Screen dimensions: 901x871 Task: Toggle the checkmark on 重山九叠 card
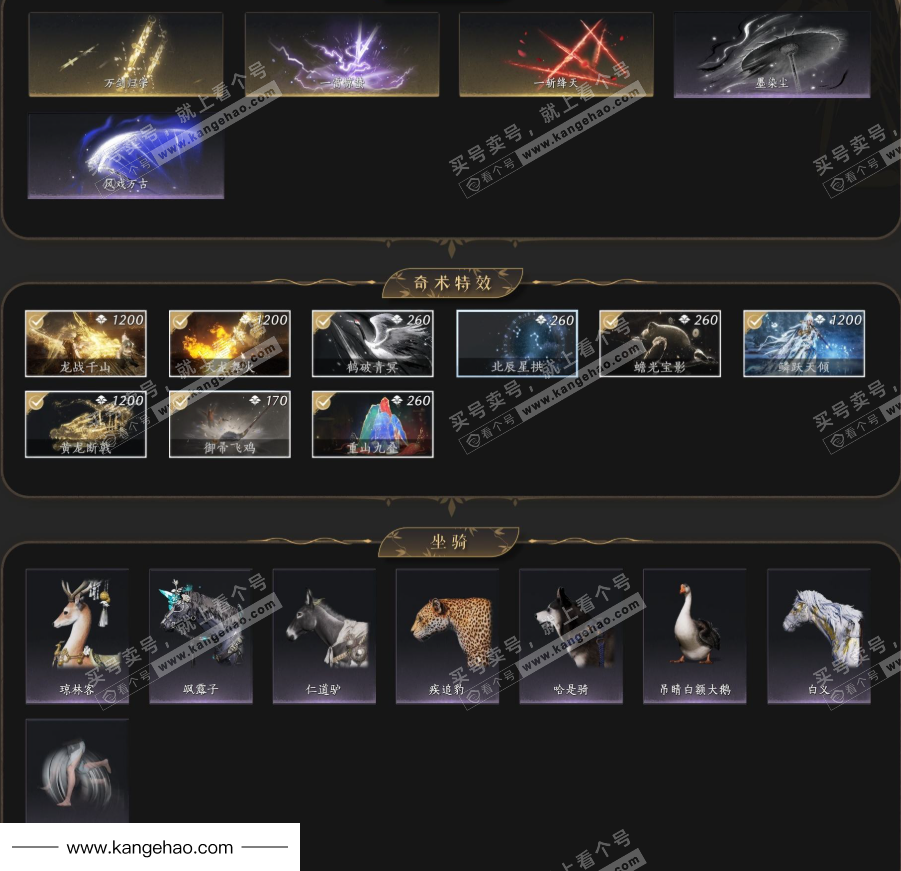[x=323, y=402]
